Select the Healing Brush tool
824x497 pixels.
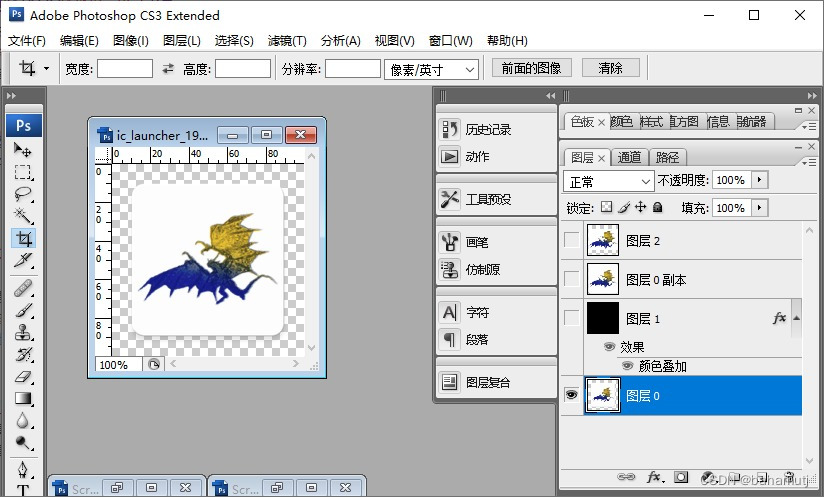tap(23, 288)
